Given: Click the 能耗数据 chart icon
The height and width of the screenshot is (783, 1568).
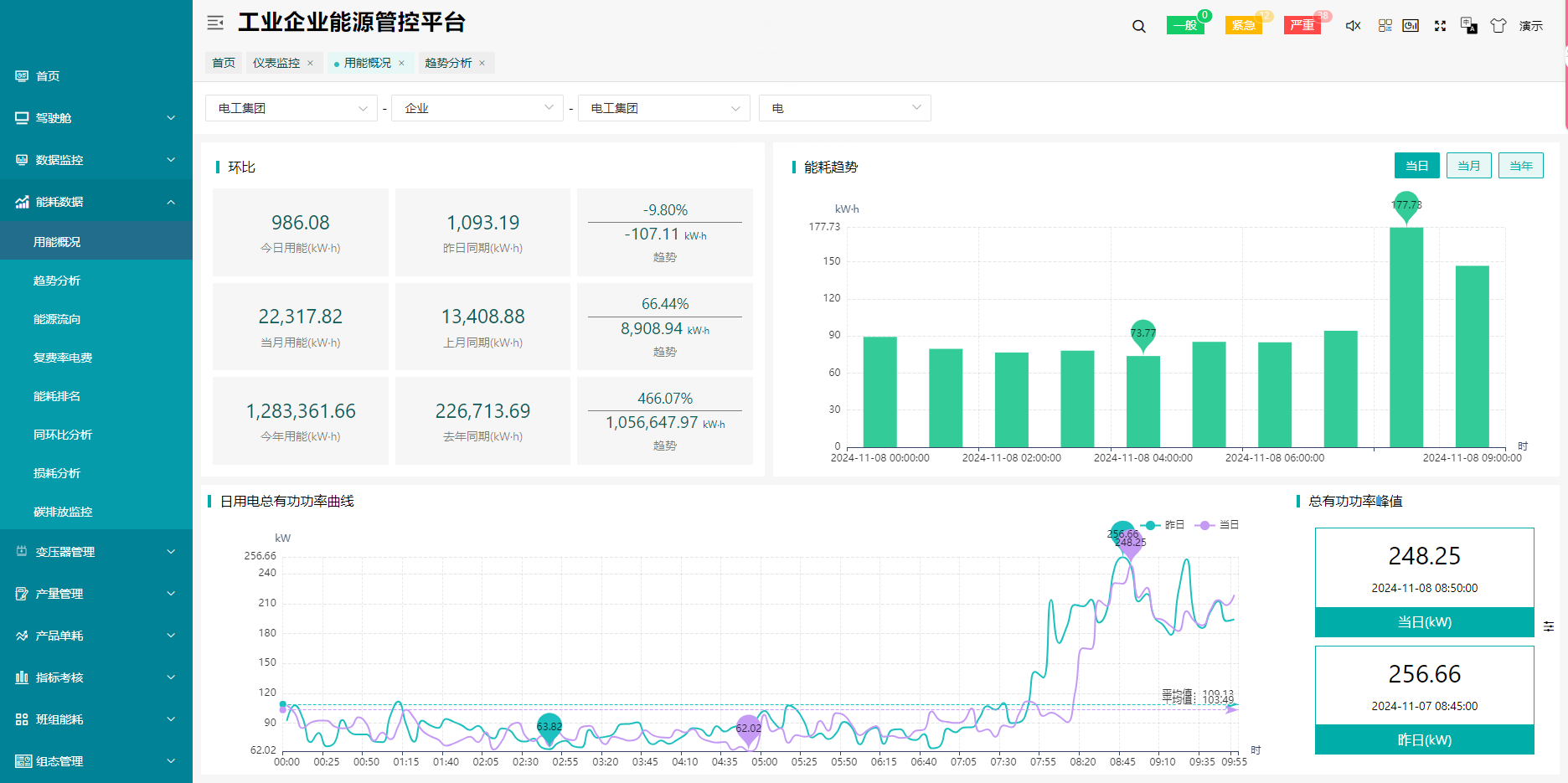Looking at the screenshot, I should pos(22,202).
